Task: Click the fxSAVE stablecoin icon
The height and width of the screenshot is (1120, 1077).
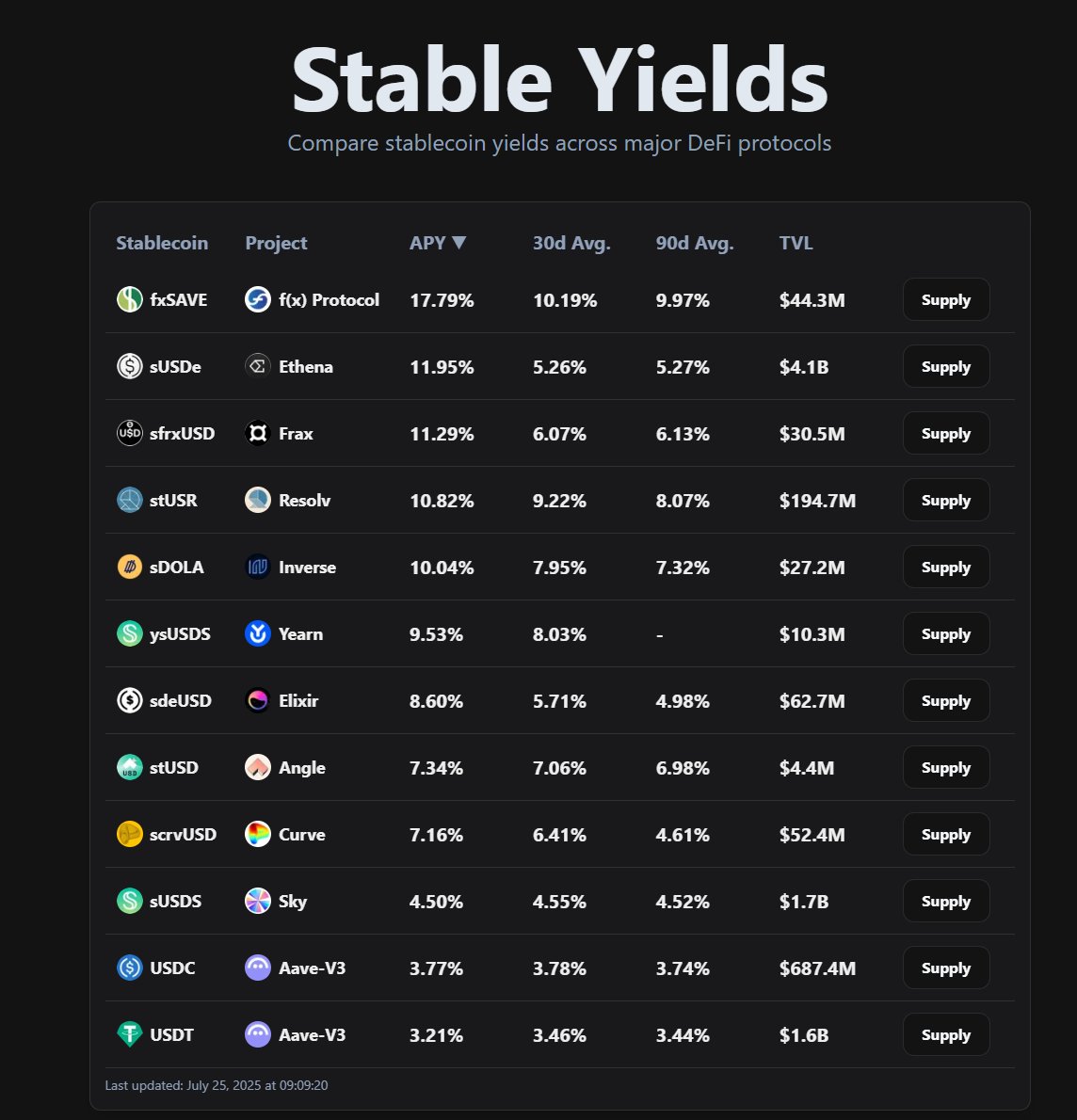Action: [129, 299]
